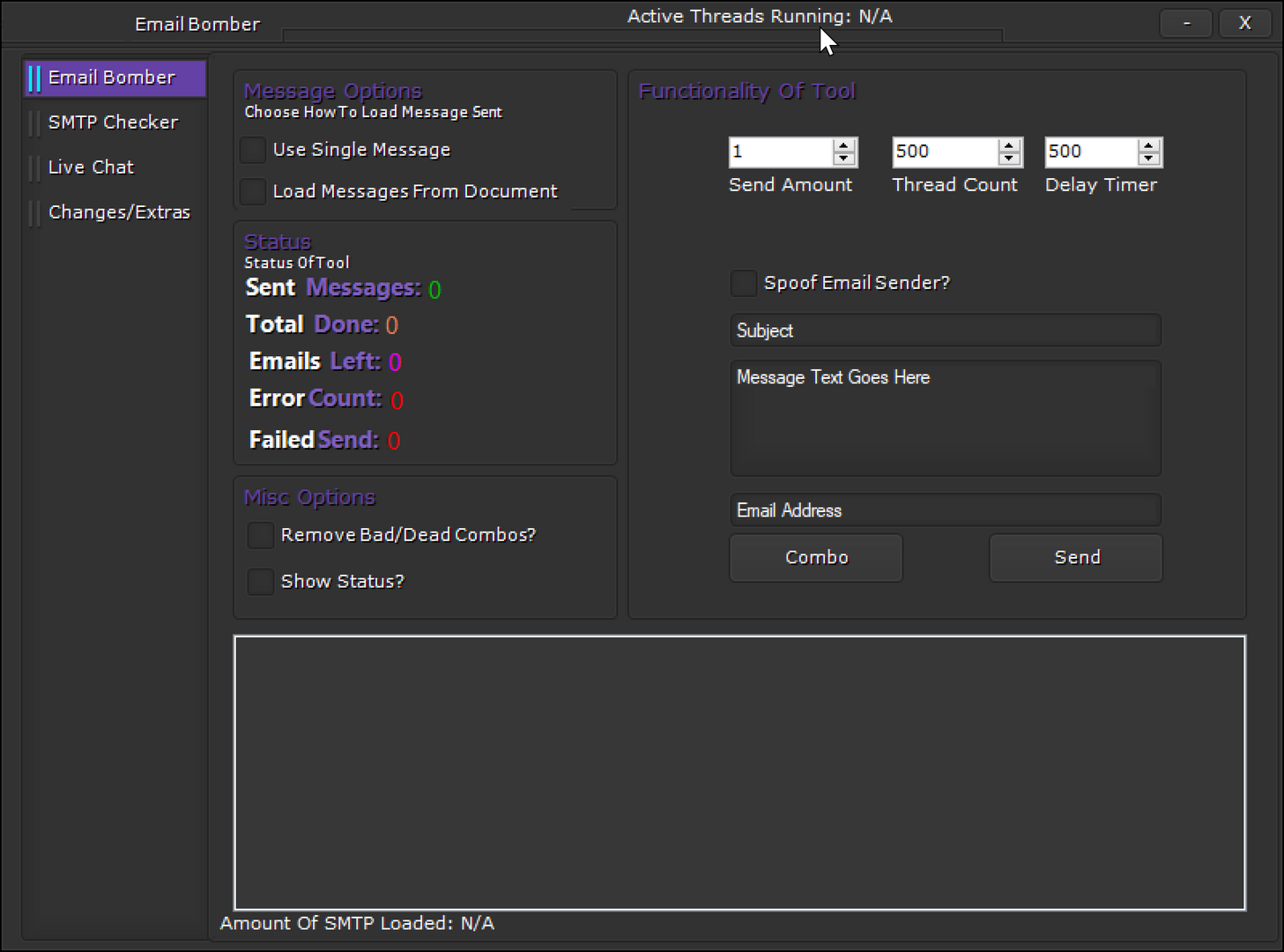1284x952 pixels.
Task: Open the SMTP Checker tab
Action: [x=113, y=123]
